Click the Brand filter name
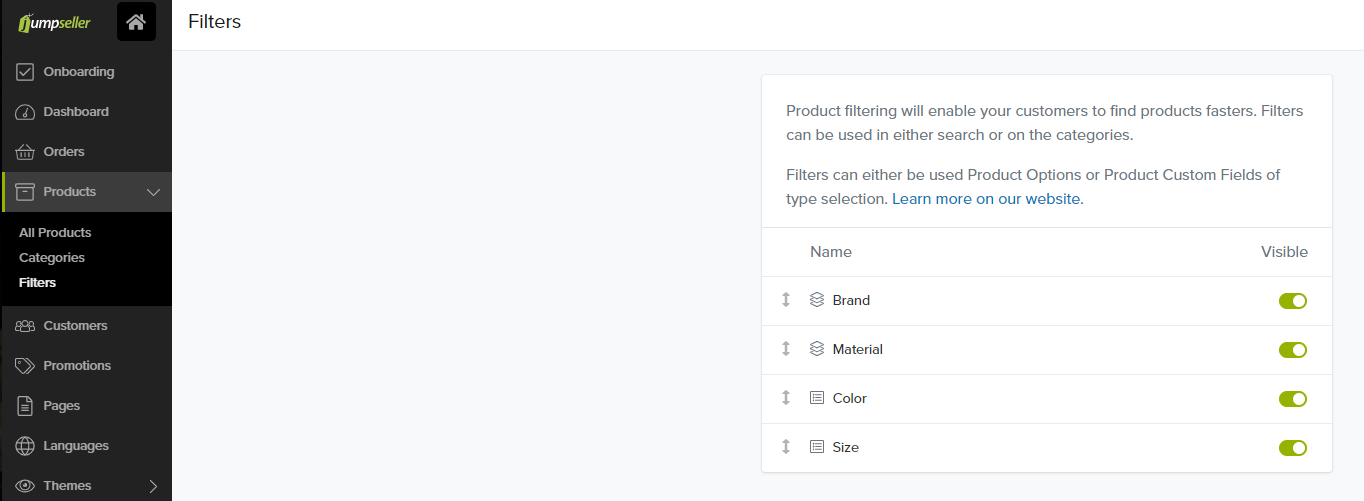Image resolution: width=1364 pixels, height=501 pixels. (x=851, y=300)
